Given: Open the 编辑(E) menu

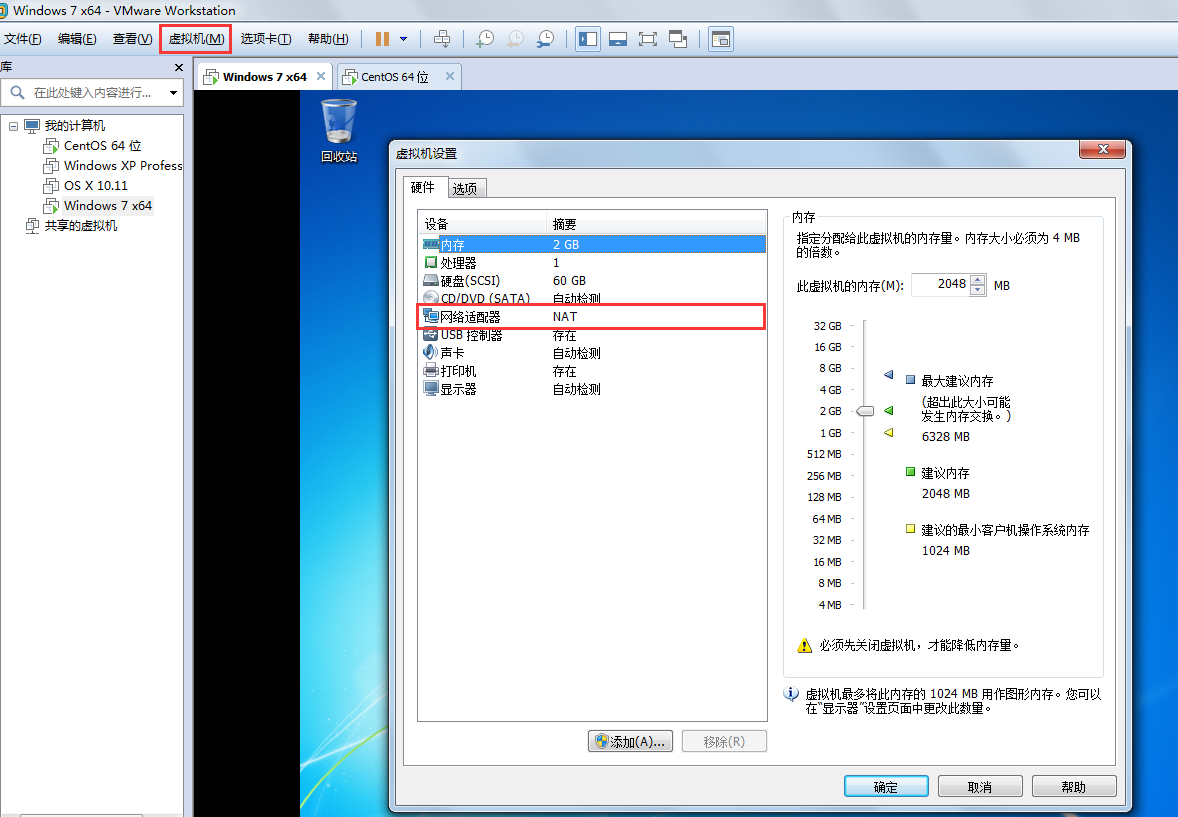Looking at the screenshot, I should coord(77,39).
